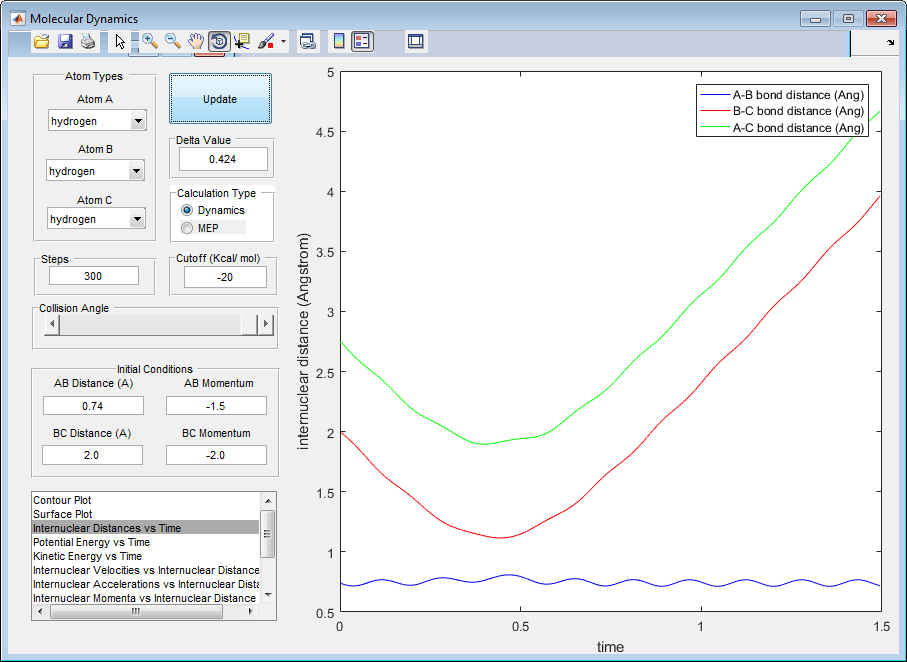This screenshot has width=907, height=662.
Task: Select the Zoom Out tool
Action: [x=173, y=41]
